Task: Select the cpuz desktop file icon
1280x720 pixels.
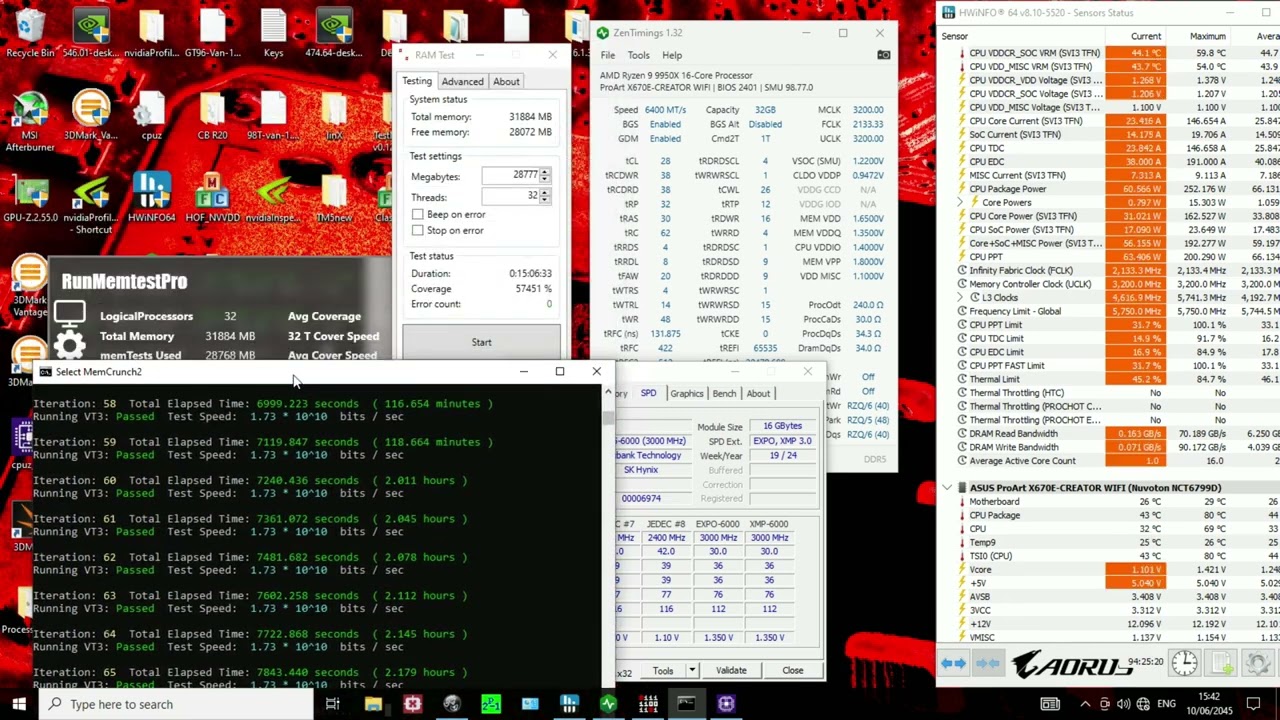Action: [x=151, y=116]
